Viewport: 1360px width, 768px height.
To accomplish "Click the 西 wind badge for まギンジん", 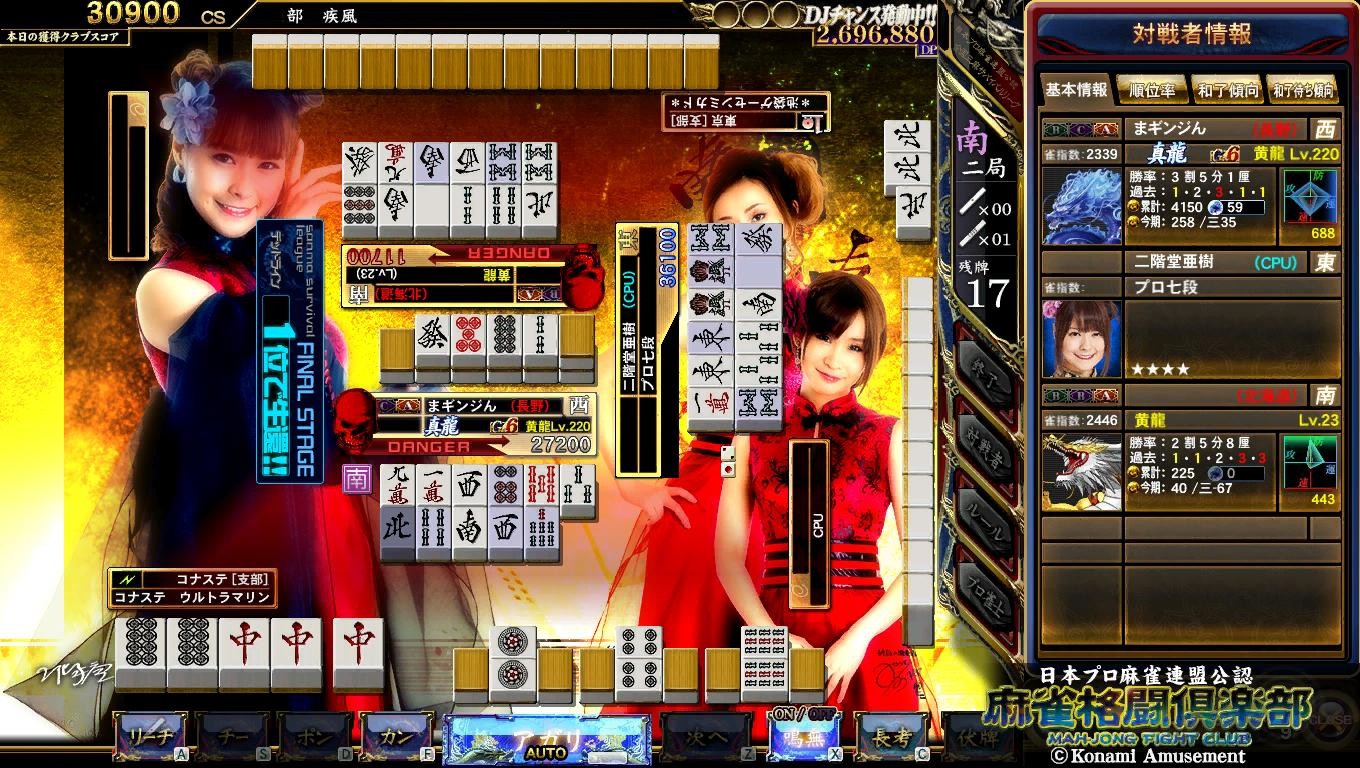I will pos(1325,129).
